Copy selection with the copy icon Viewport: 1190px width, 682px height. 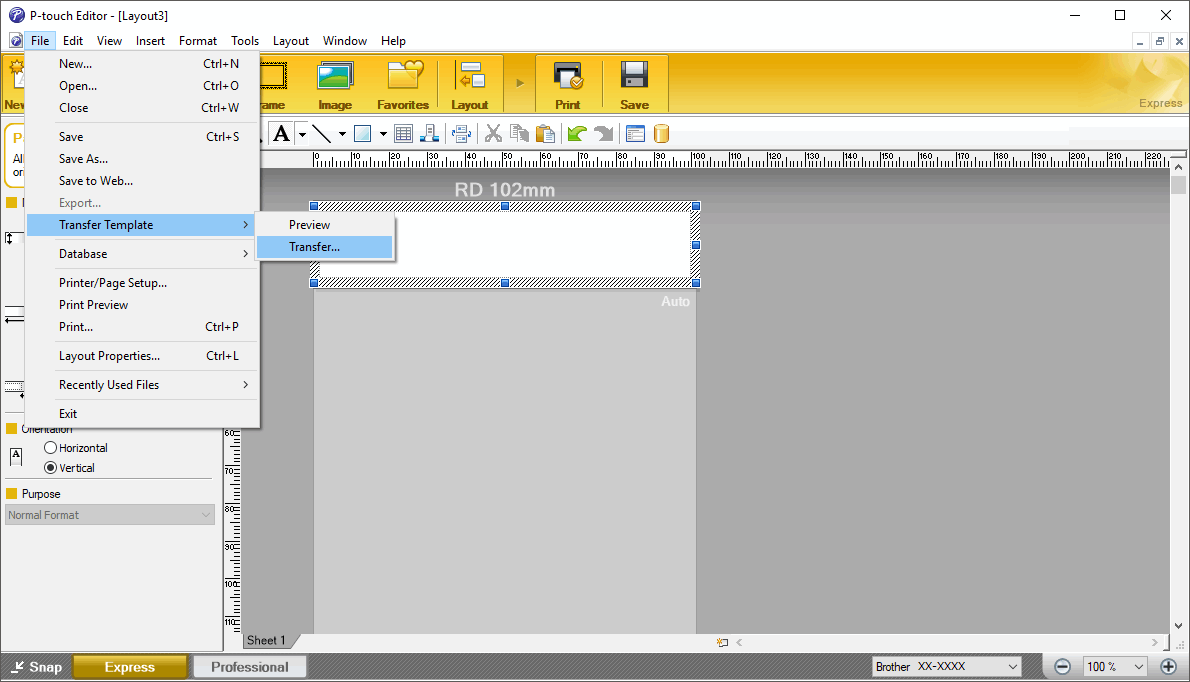[519, 134]
